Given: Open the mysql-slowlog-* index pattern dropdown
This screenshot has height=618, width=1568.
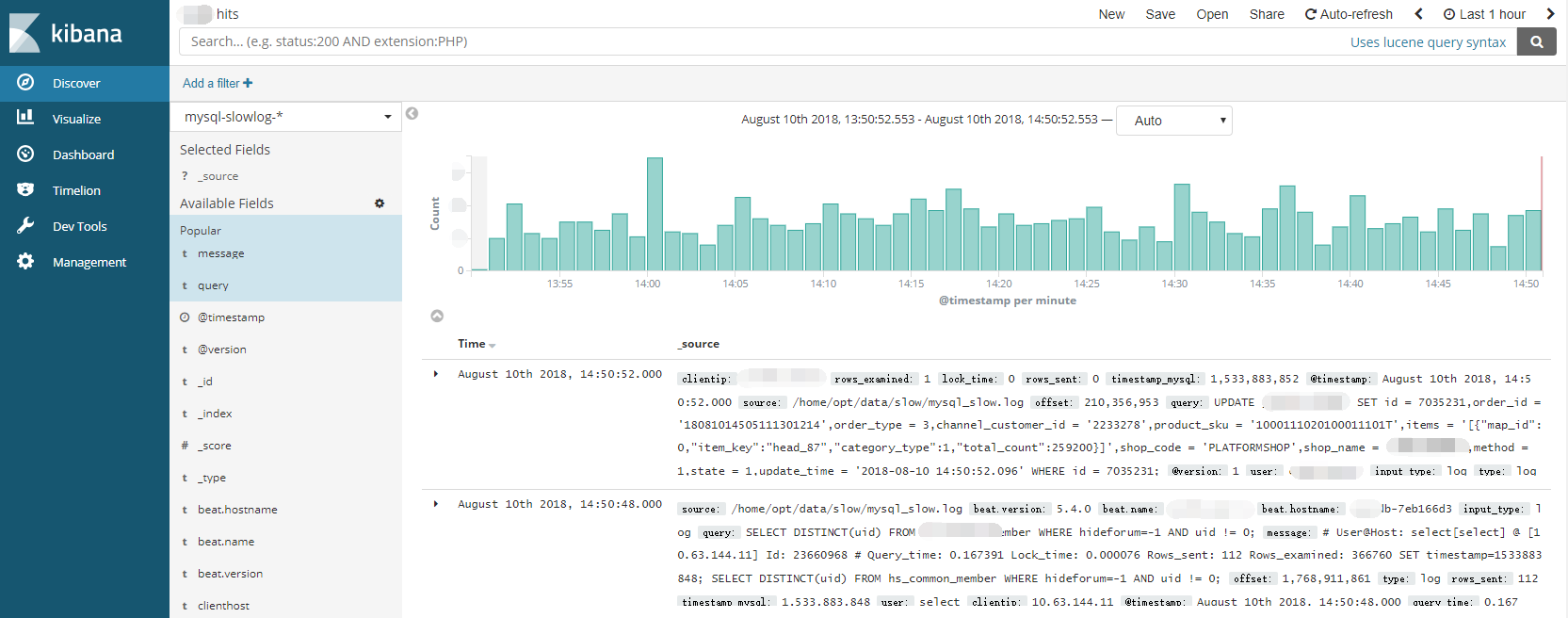Looking at the screenshot, I should [x=286, y=117].
